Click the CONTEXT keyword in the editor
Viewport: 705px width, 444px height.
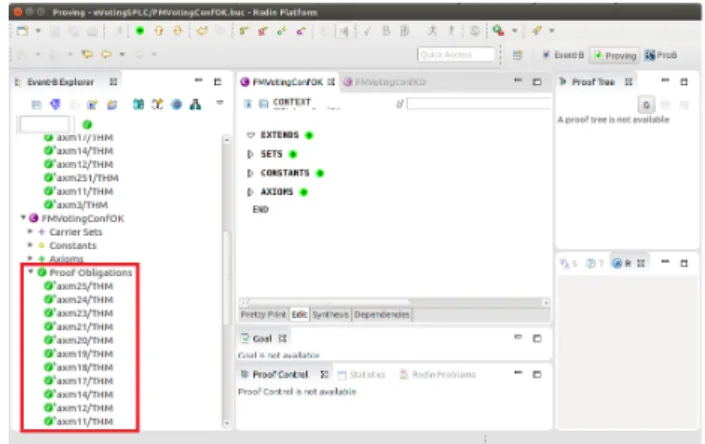(x=291, y=102)
